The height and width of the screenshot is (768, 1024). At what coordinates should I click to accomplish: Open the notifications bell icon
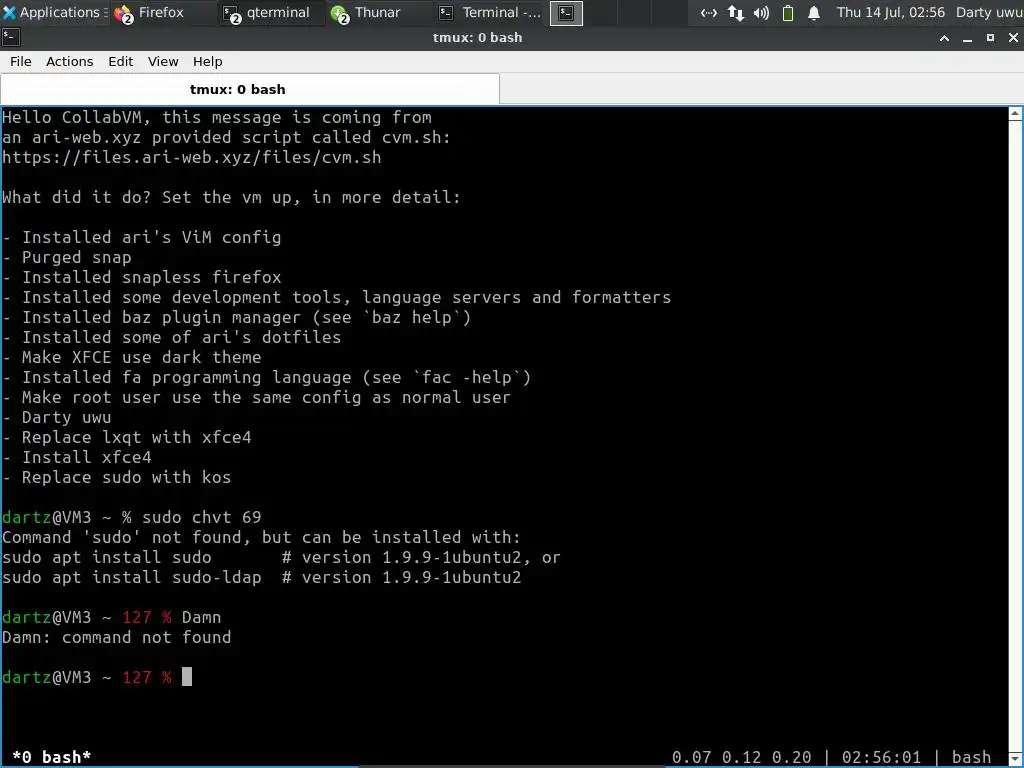tap(814, 12)
